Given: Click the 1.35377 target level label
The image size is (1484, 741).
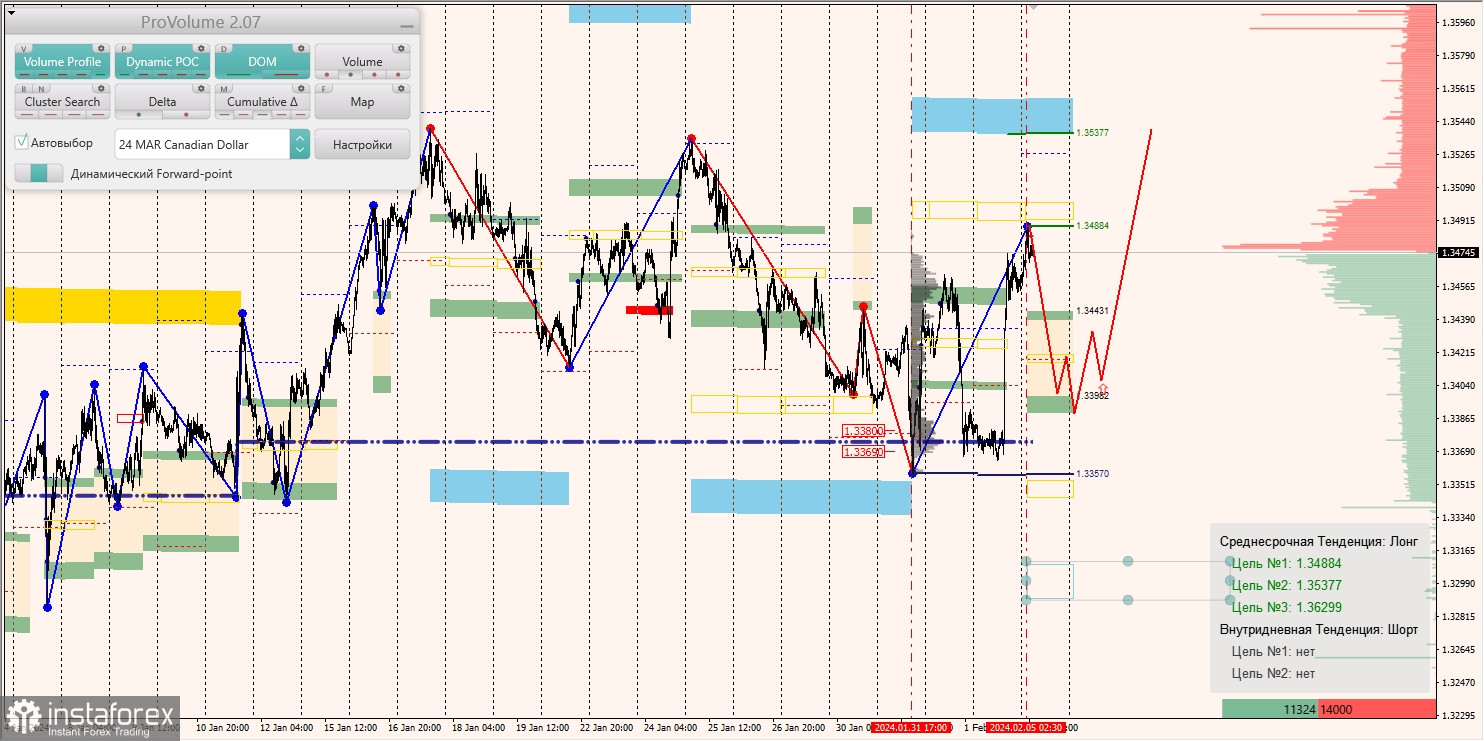Looking at the screenshot, I should tap(1092, 132).
